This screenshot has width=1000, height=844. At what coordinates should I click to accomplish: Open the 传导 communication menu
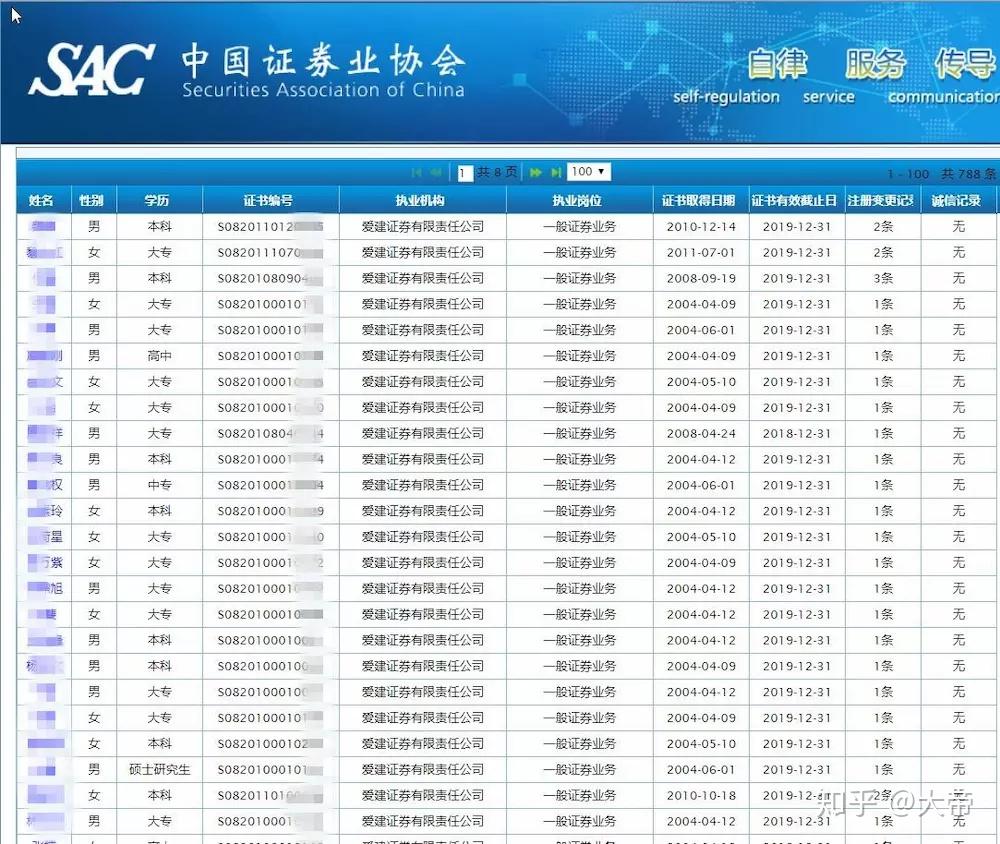pos(966,64)
